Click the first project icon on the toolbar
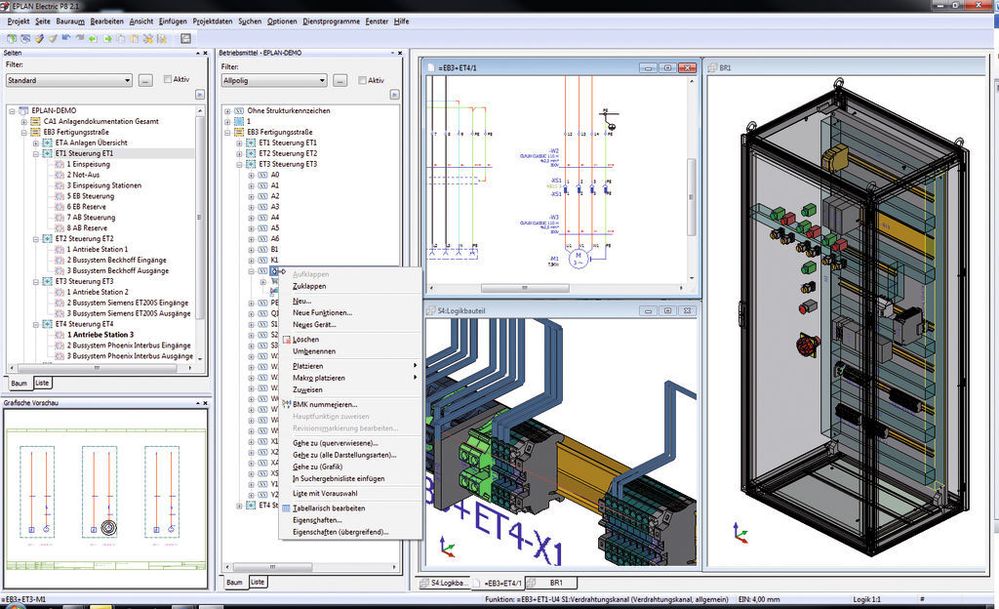The image size is (999, 609). pos(12,38)
